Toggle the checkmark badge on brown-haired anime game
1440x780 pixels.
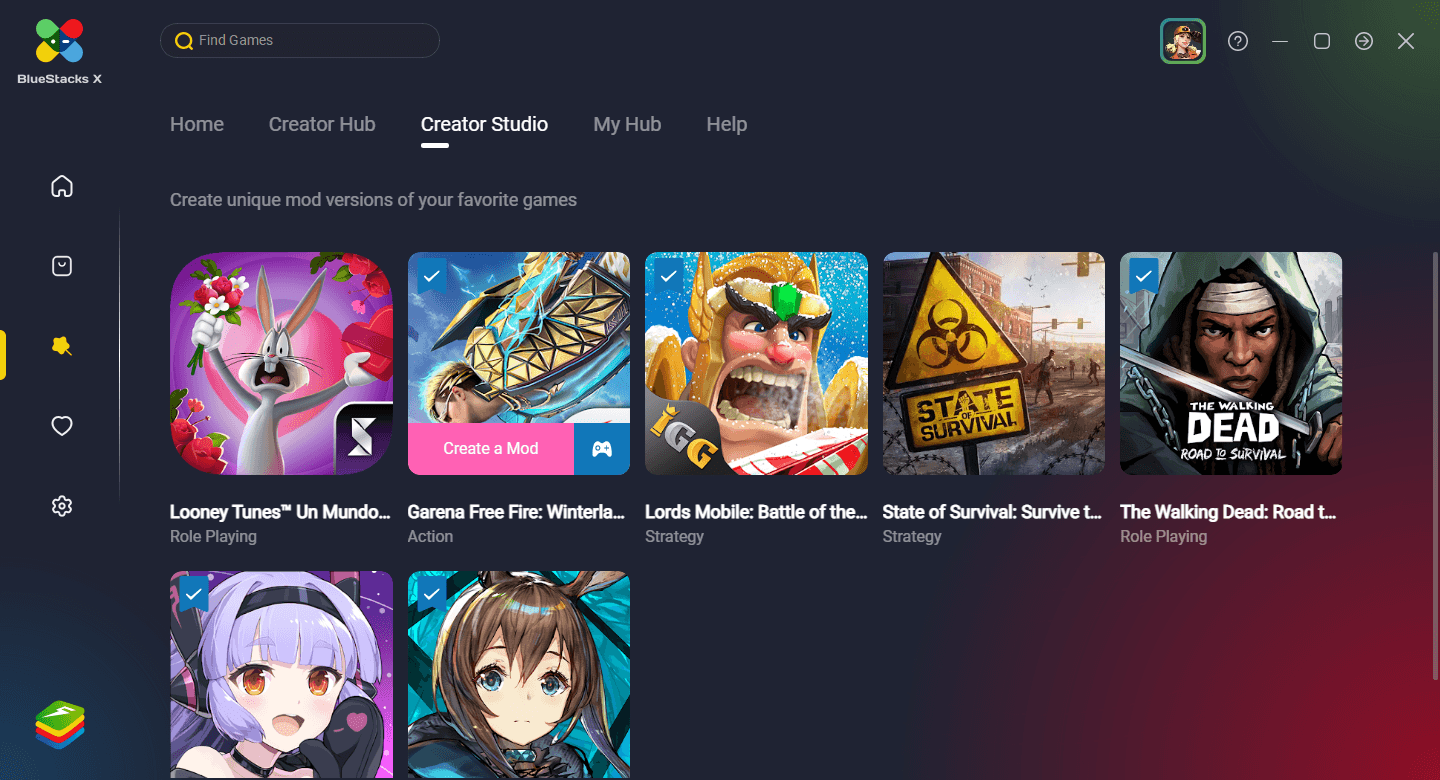click(432, 594)
